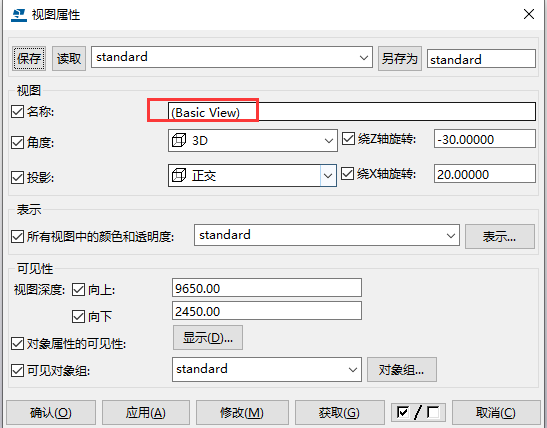The height and width of the screenshot is (428, 547).
Task: Click the downward depth field 2450.00
Action: [267, 311]
